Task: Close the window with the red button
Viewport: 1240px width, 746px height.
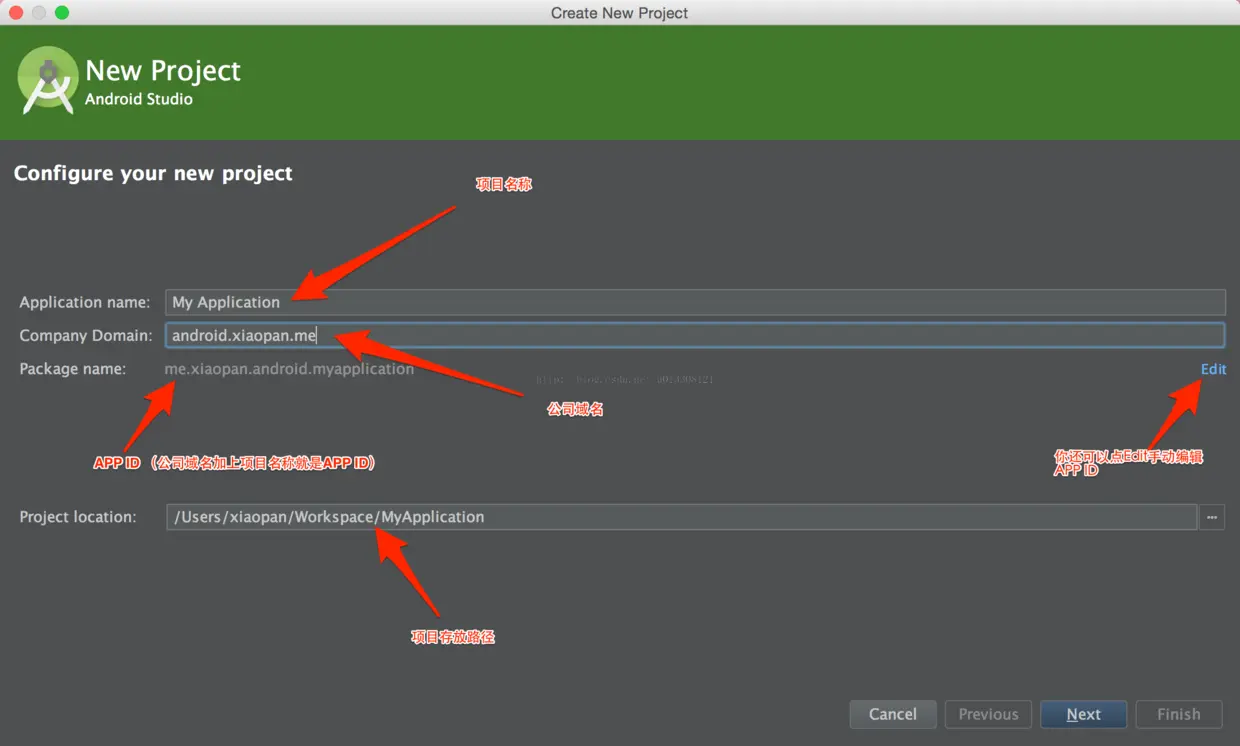Action: click(x=16, y=13)
